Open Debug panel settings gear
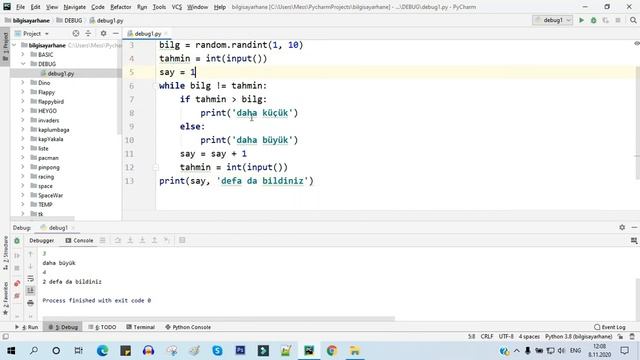640x360 pixels. click(622, 227)
